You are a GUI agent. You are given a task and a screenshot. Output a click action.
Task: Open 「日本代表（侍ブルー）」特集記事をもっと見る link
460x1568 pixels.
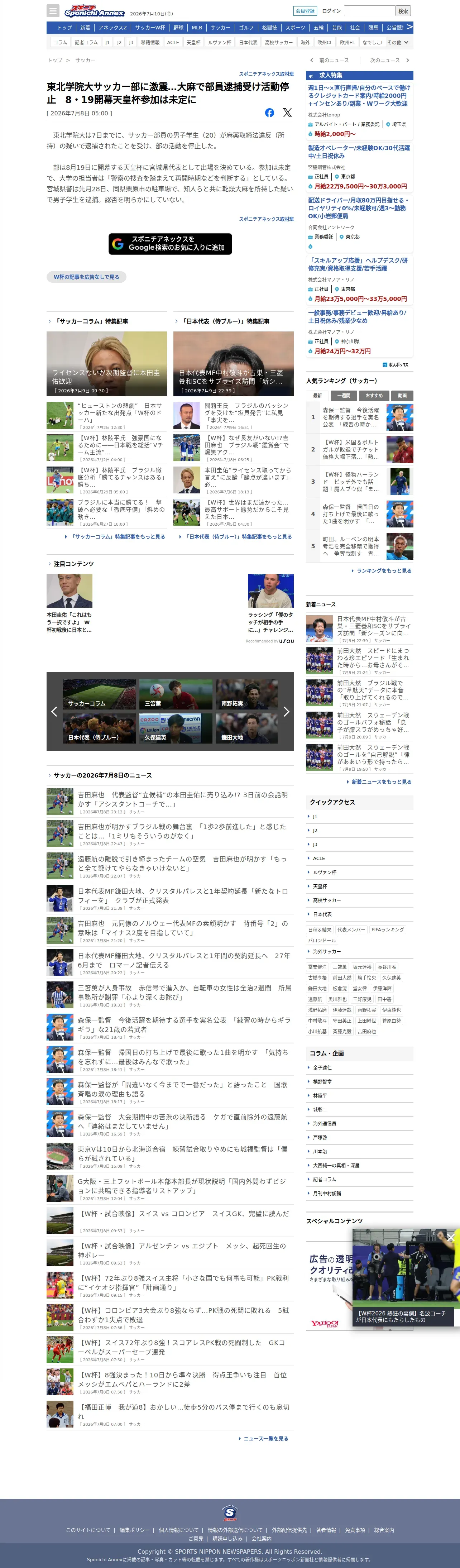239,537
